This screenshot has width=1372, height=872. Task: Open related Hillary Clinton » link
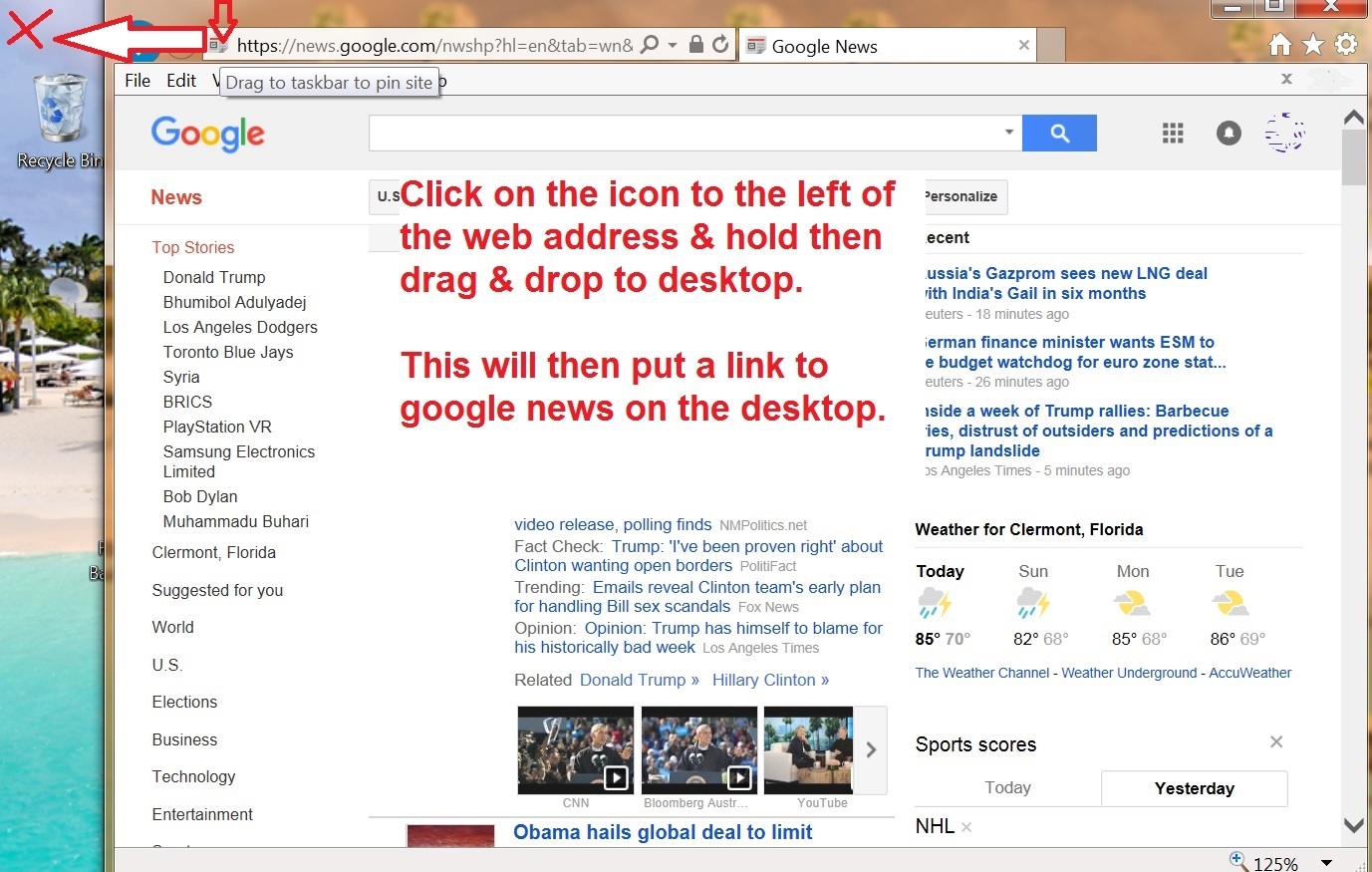pyautogui.click(x=770, y=680)
